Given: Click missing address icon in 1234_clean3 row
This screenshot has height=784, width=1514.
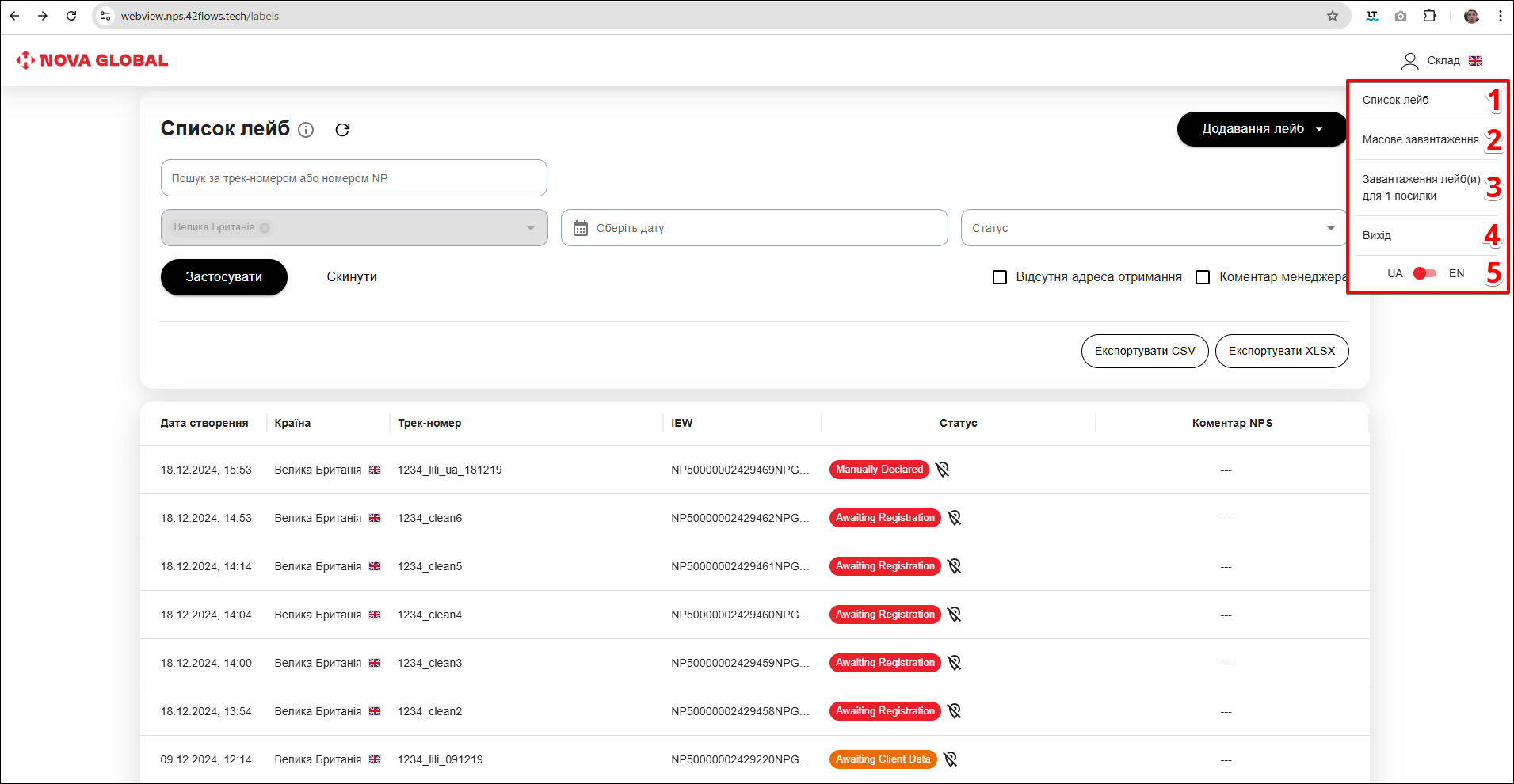Looking at the screenshot, I should coord(954,663).
